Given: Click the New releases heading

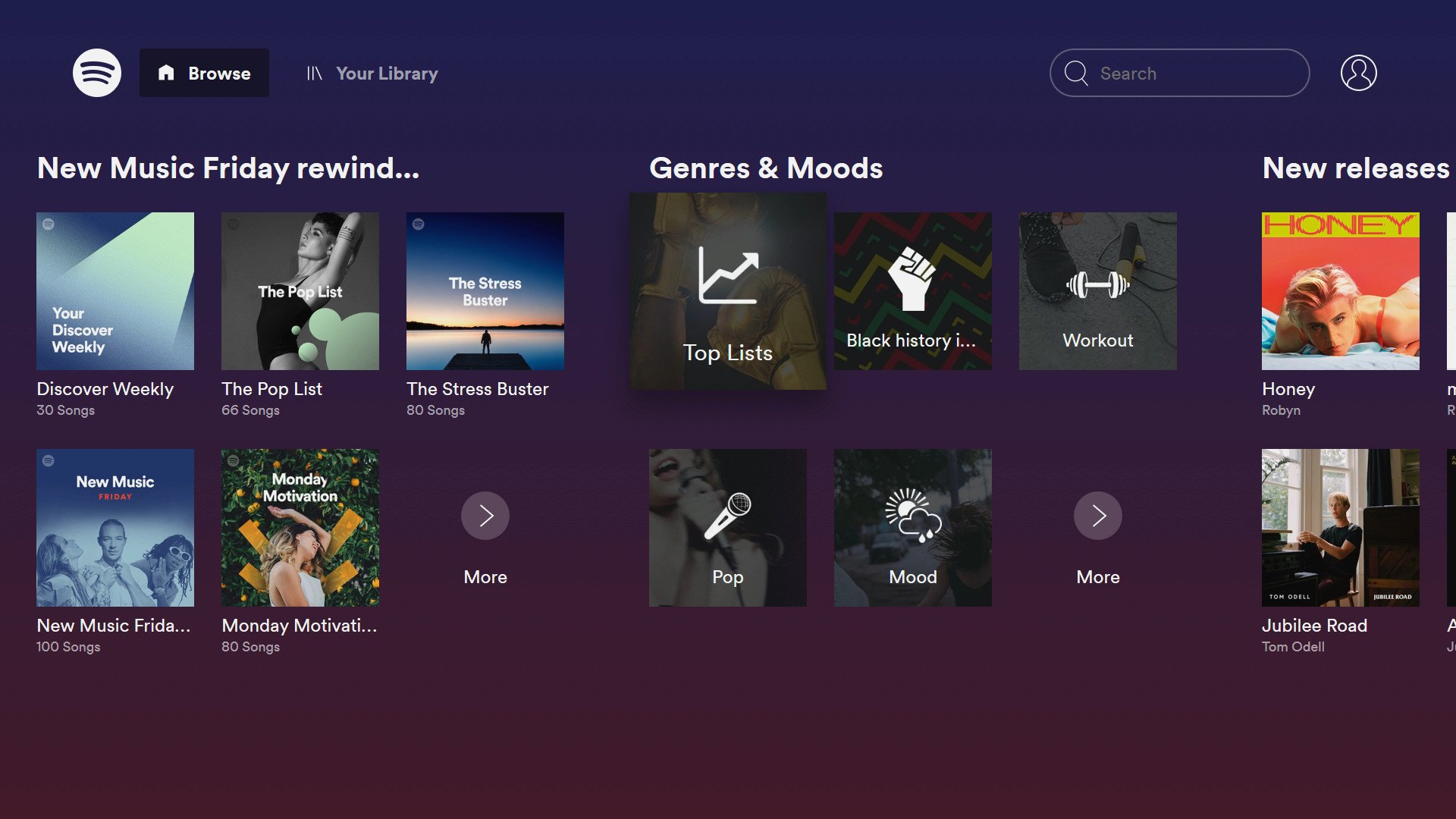Looking at the screenshot, I should 1356,168.
